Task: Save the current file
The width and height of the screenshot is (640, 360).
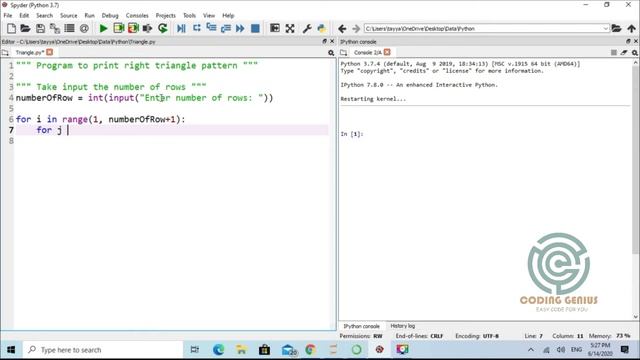Action: [40, 28]
